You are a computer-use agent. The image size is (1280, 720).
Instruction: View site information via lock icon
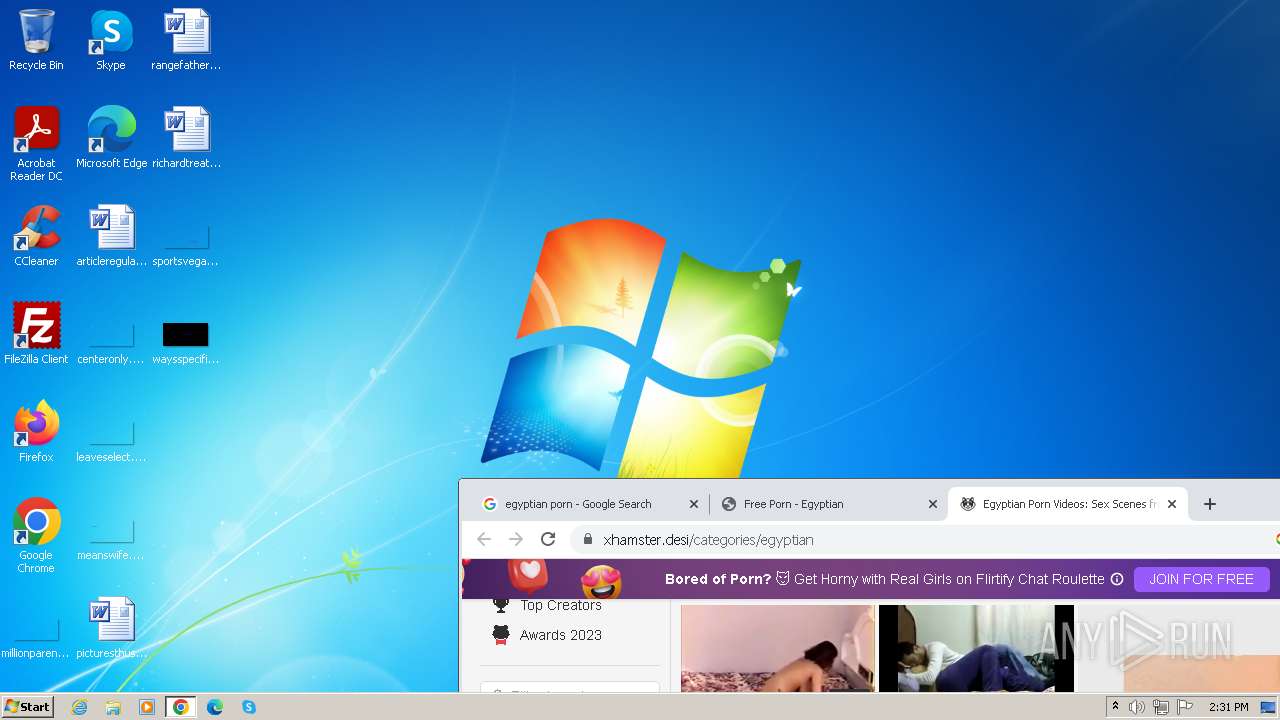click(x=587, y=540)
